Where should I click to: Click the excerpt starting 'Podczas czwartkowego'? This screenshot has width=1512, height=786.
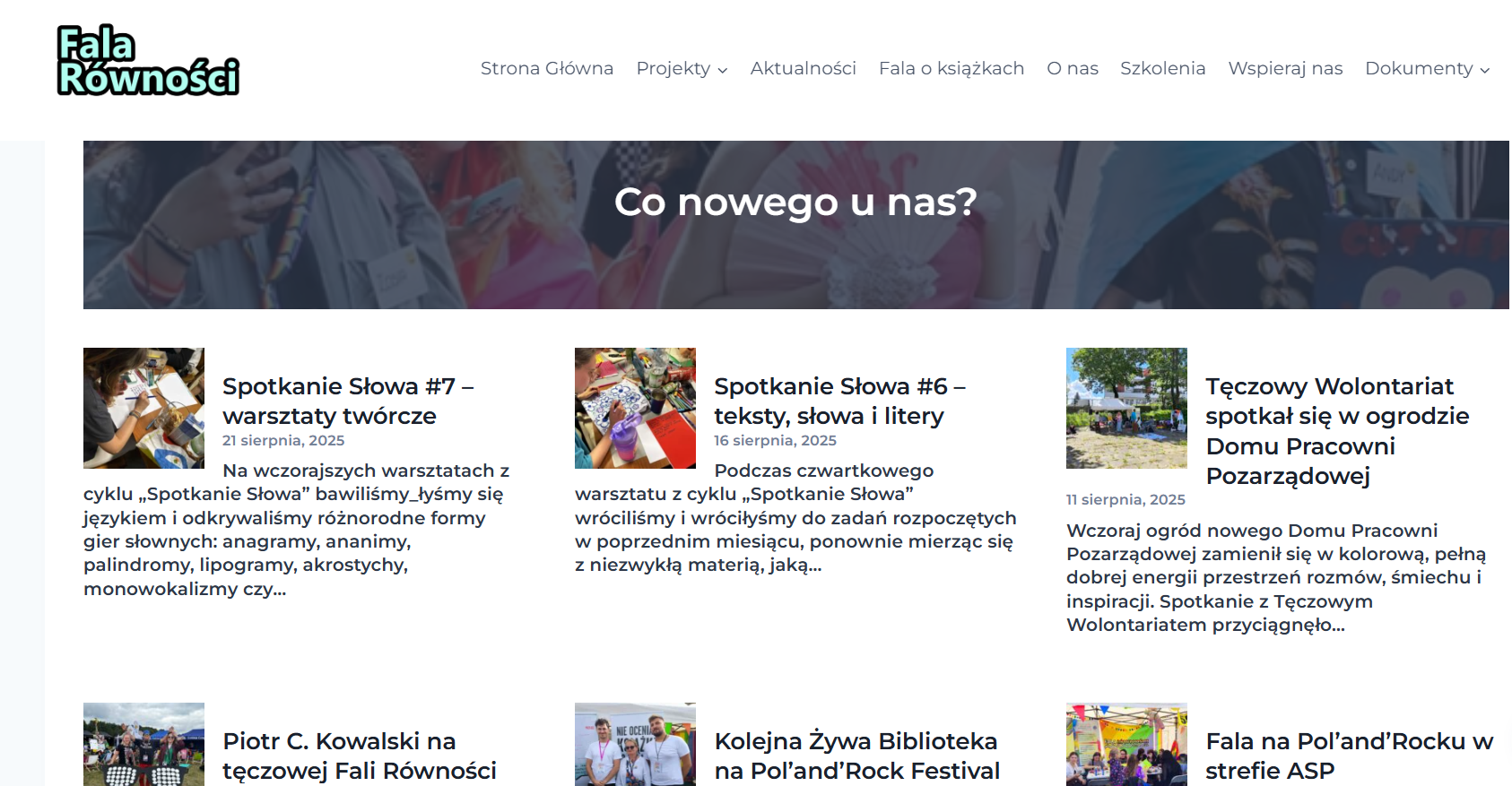click(795, 518)
